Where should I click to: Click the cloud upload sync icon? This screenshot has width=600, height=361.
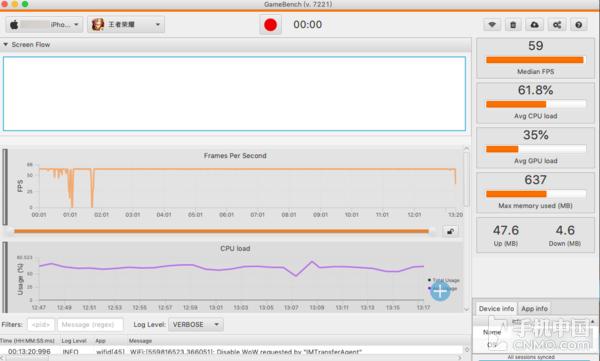(x=535, y=25)
